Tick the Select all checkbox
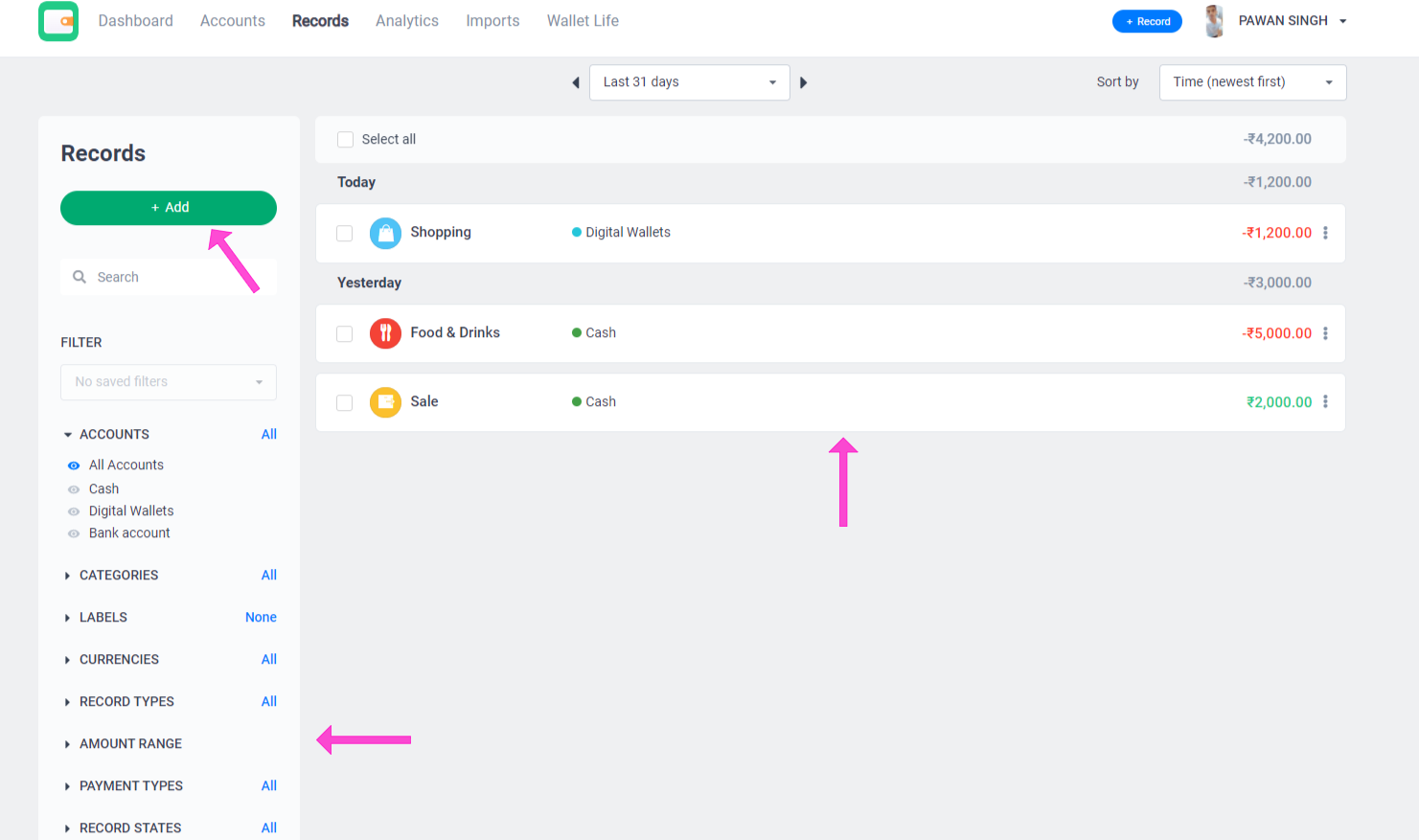1419x840 pixels. [346, 140]
